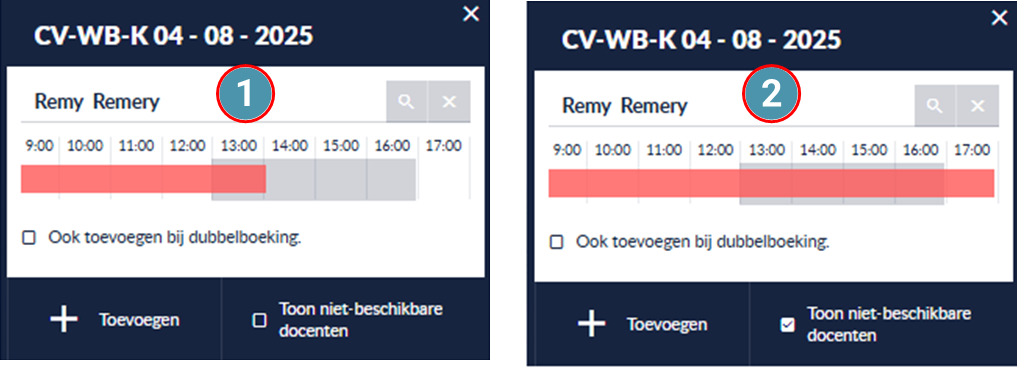Click the red booking bar in left timeline
1017x367 pixels.
click(143, 179)
